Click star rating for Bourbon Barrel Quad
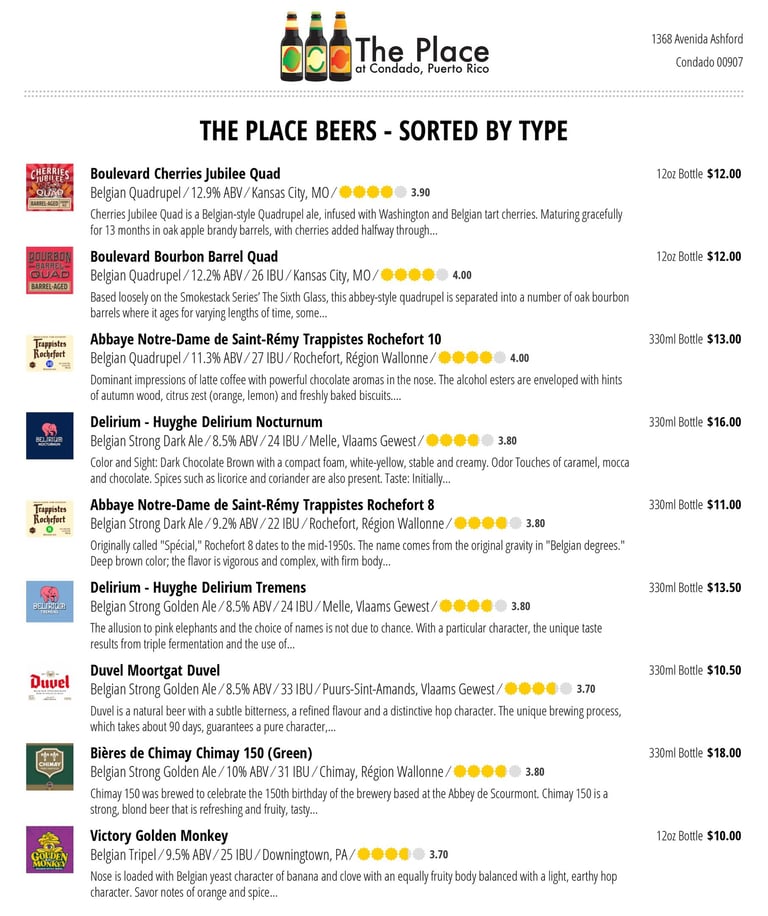 pos(414,275)
